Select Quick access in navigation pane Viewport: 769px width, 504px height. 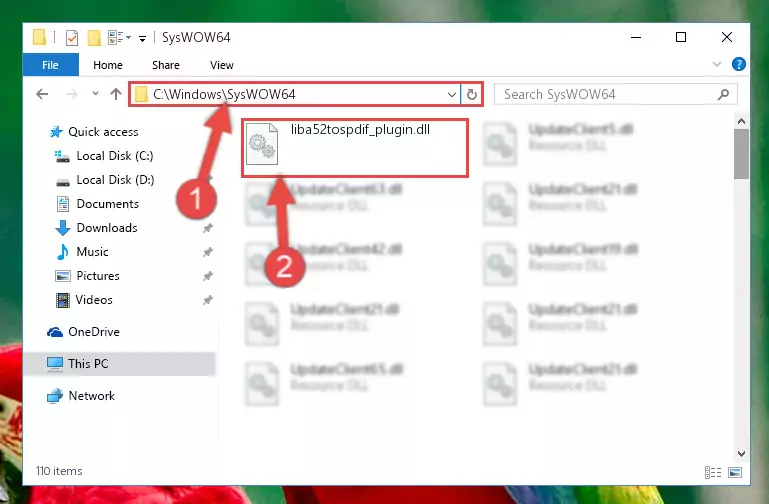tap(103, 132)
